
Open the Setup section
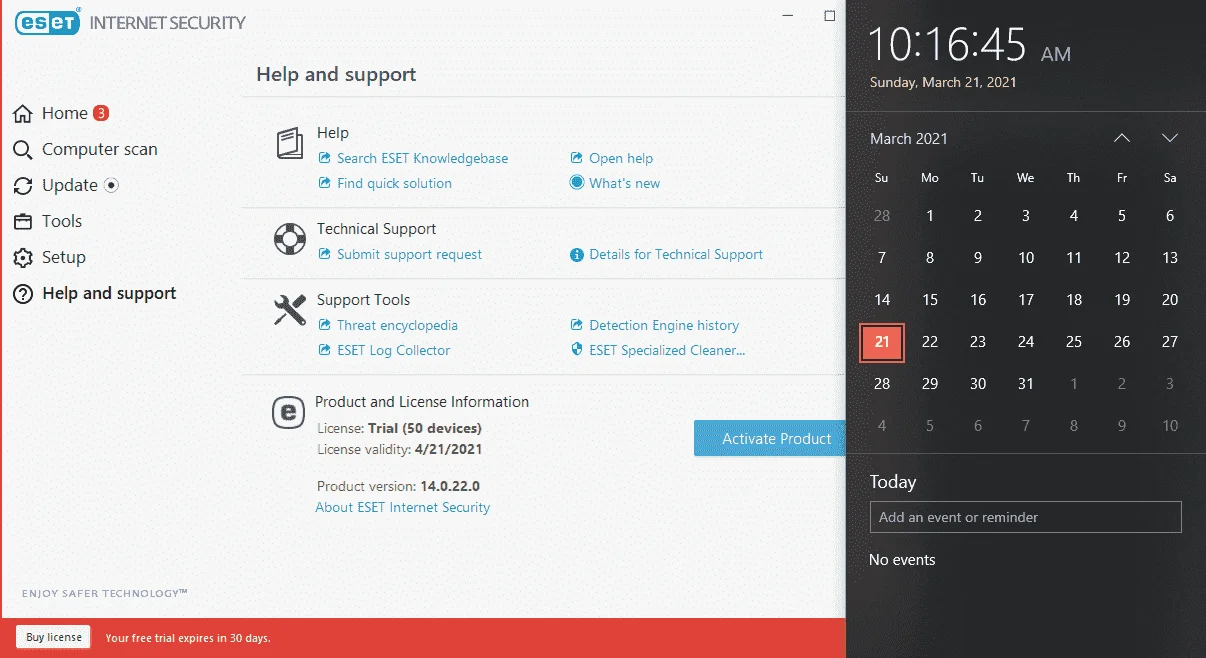[x=64, y=258]
